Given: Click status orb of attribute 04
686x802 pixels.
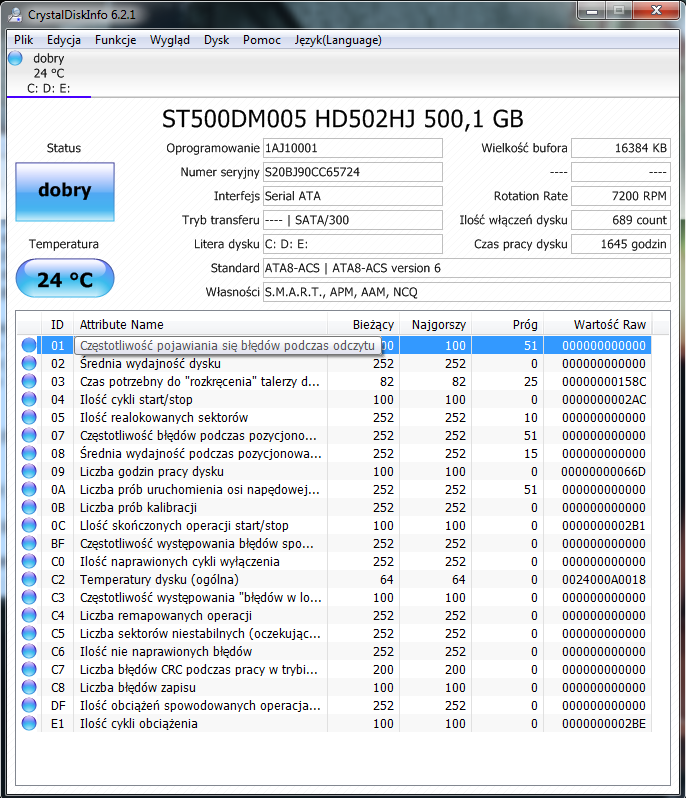Looking at the screenshot, I should pyautogui.click(x=29, y=399).
